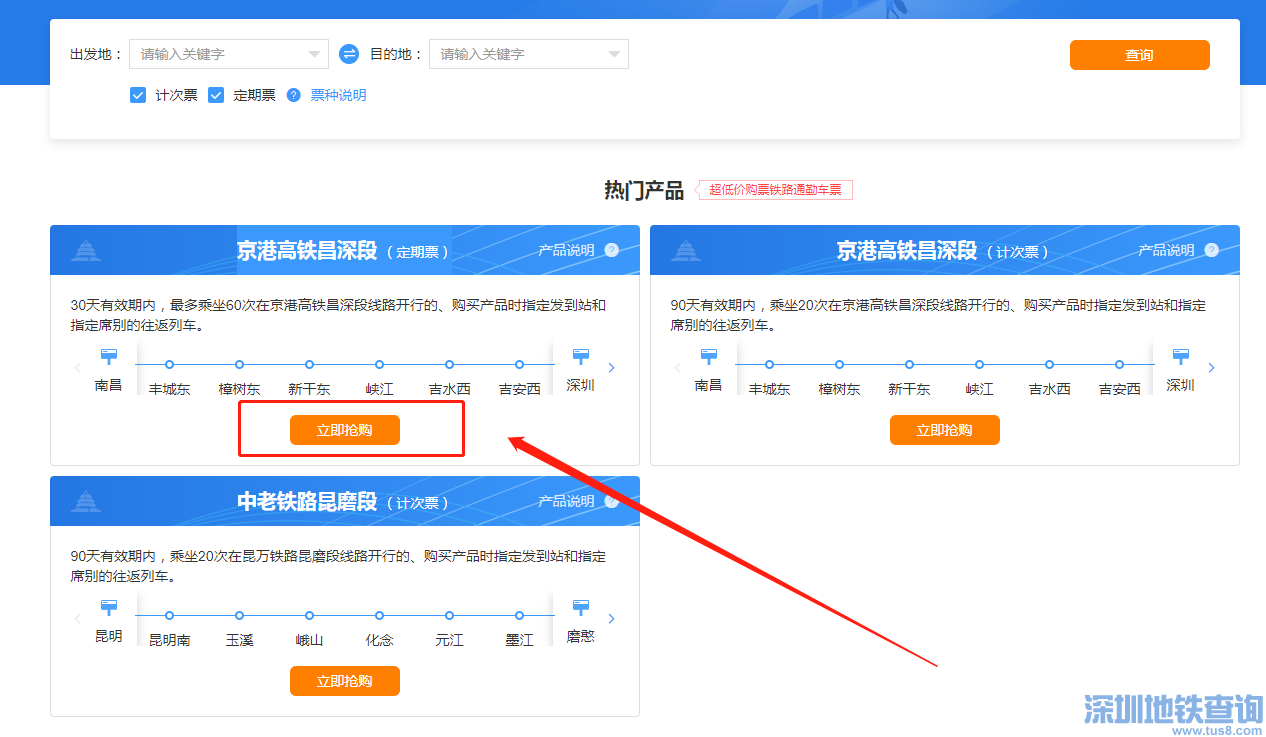Click 产品说明 text on 中老铁路昆磨段 card

coord(566,501)
